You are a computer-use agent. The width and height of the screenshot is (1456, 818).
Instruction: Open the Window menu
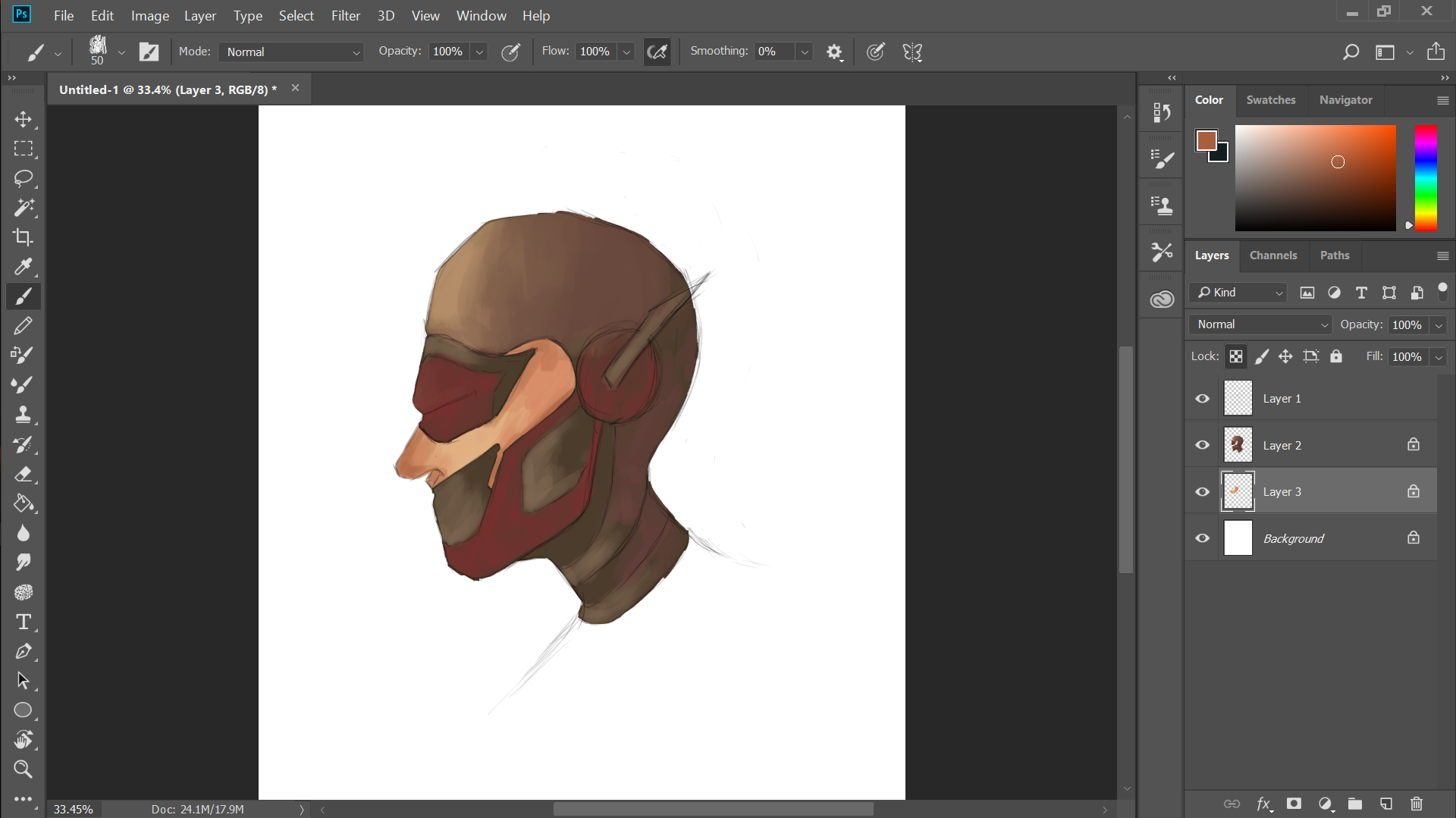(482, 16)
